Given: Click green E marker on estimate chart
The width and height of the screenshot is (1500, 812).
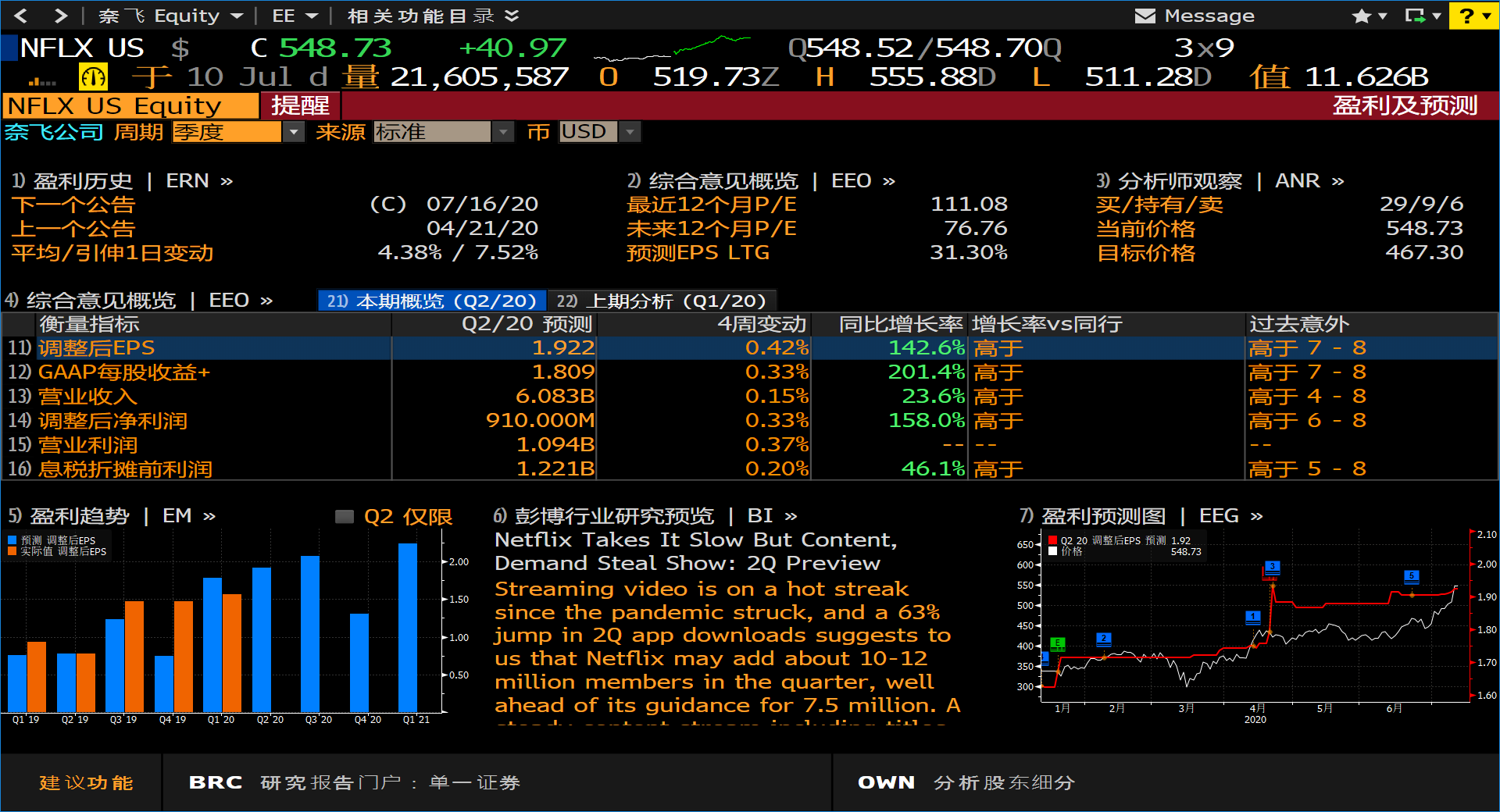Looking at the screenshot, I should pos(1058,643).
